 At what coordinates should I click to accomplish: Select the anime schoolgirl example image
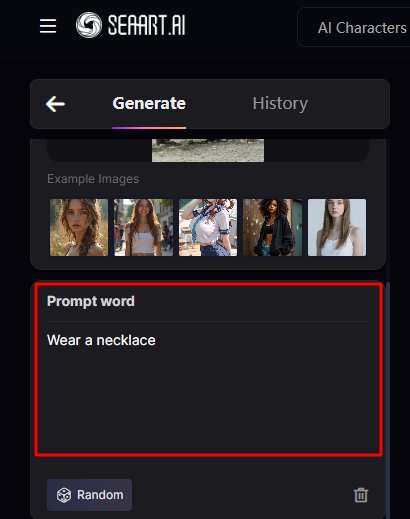point(208,228)
